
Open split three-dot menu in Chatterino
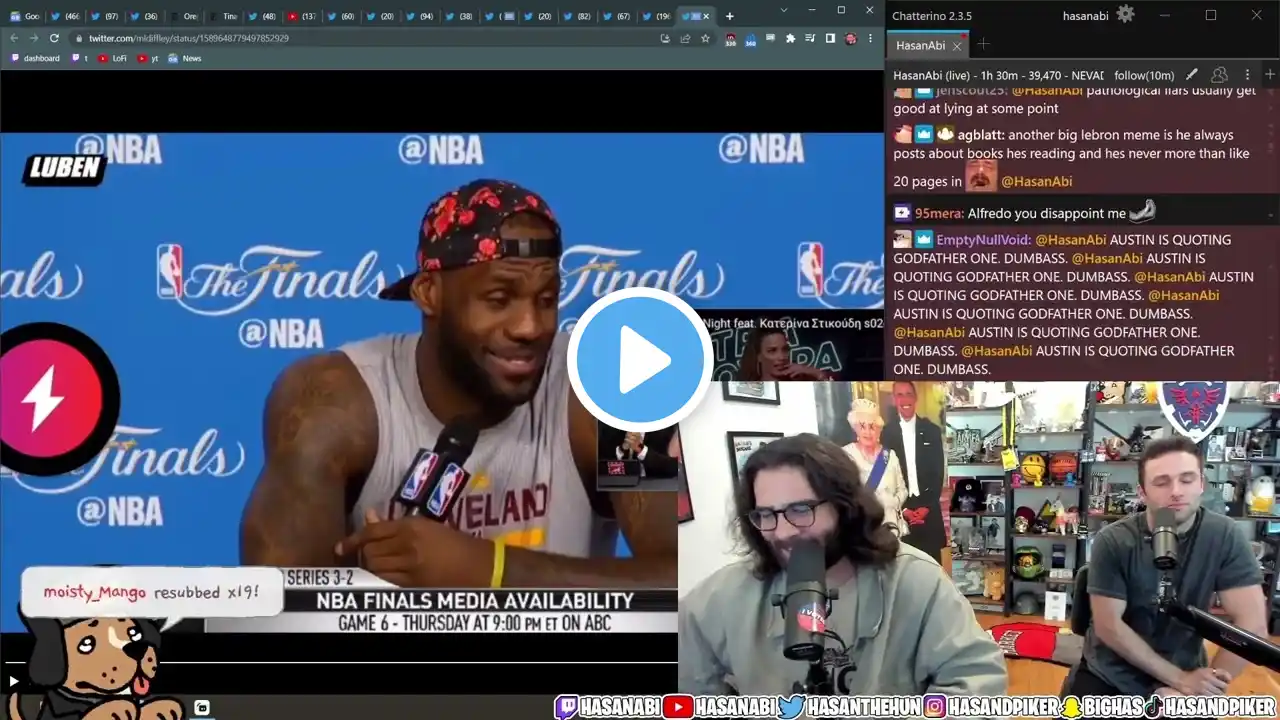click(1247, 75)
